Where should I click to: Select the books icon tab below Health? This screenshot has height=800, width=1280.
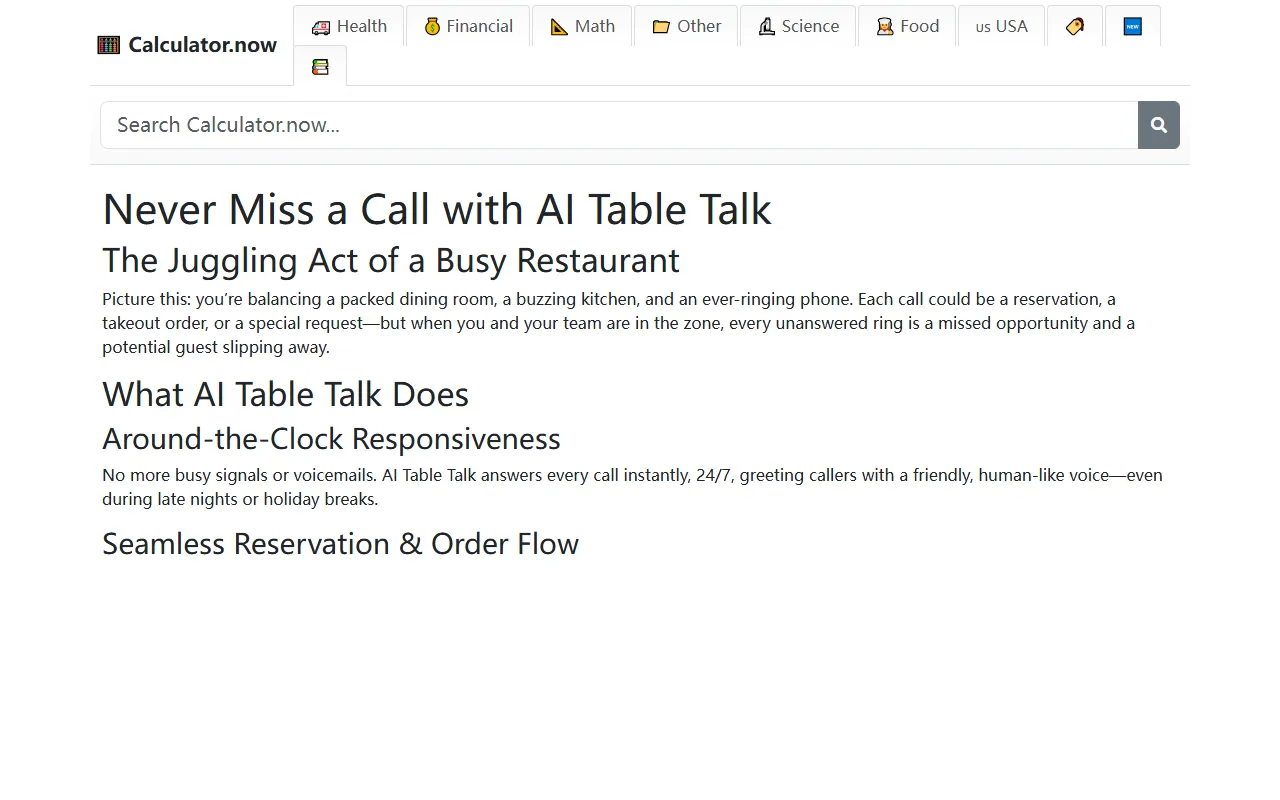(320, 65)
